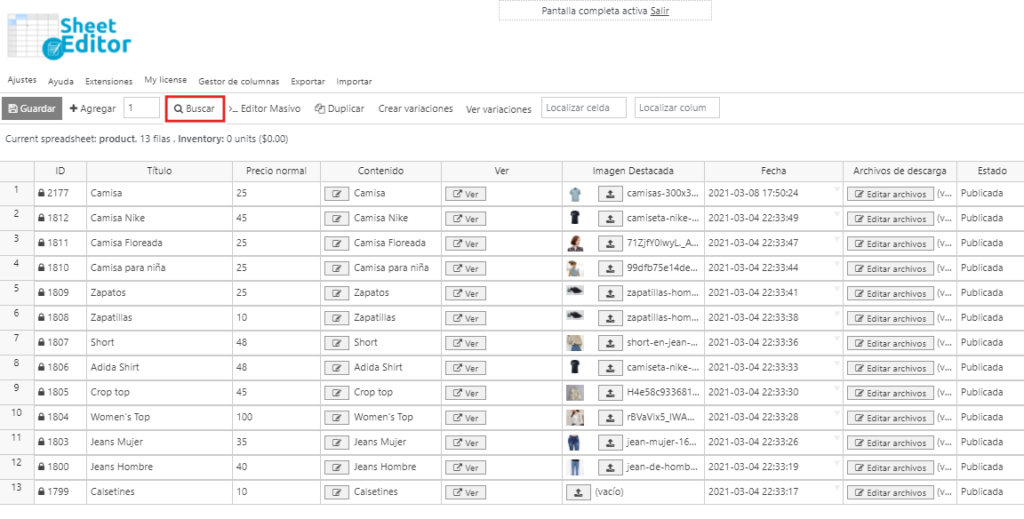Image resolution: width=1024 pixels, height=519 pixels.
Task: Edit content icon for Calsetines row
Action: click(x=336, y=492)
